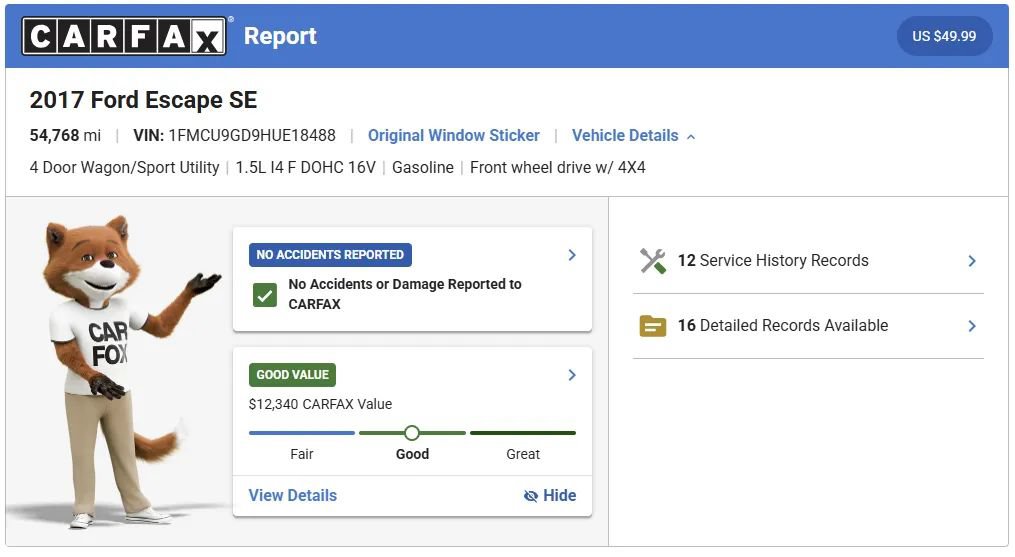The width and height of the screenshot is (1015, 557).
Task: Click the 54,768 mi mileage text
Action: (x=65, y=135)
